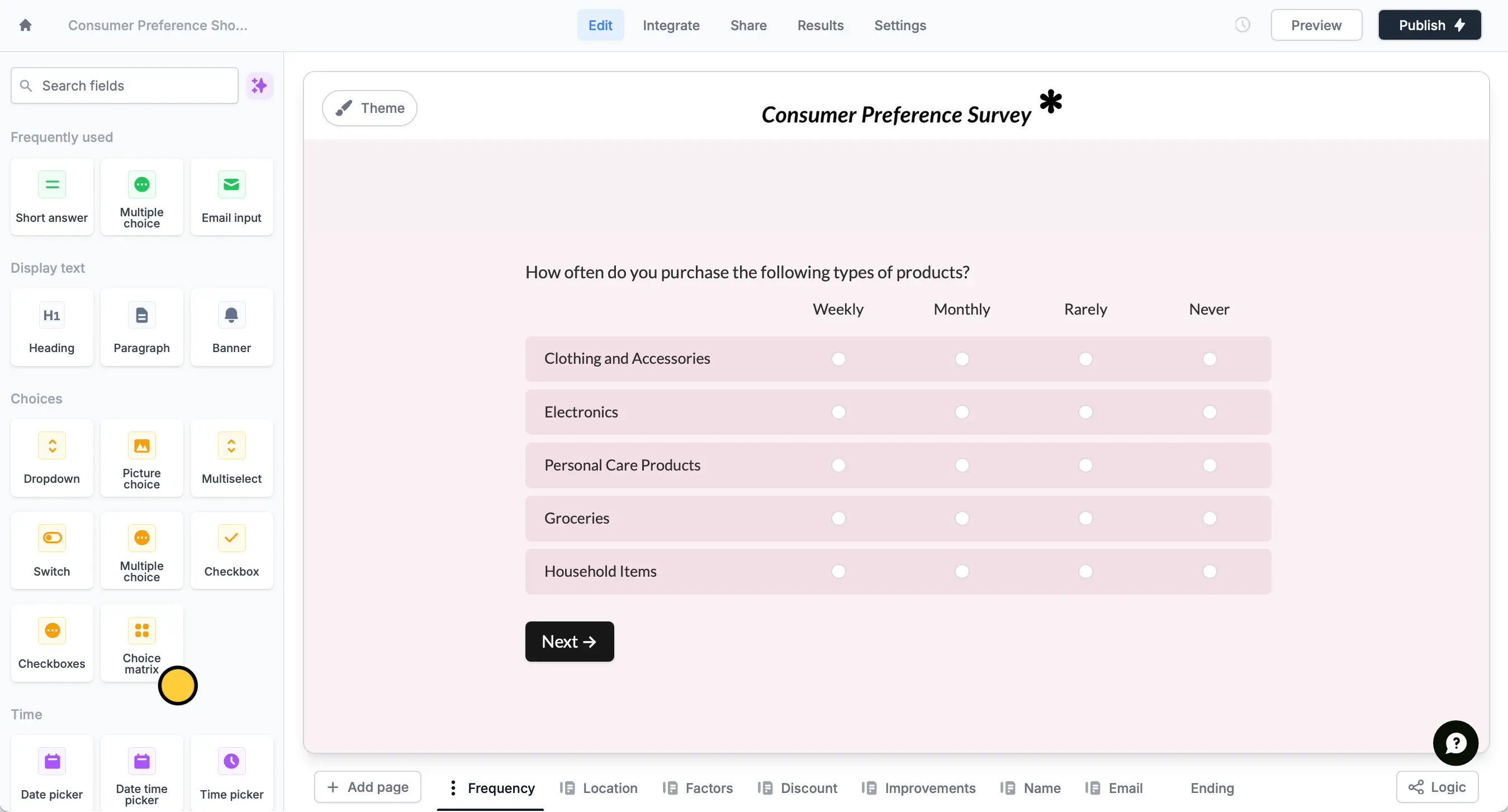Go to the Discount page tab

(x=798, y=788)
